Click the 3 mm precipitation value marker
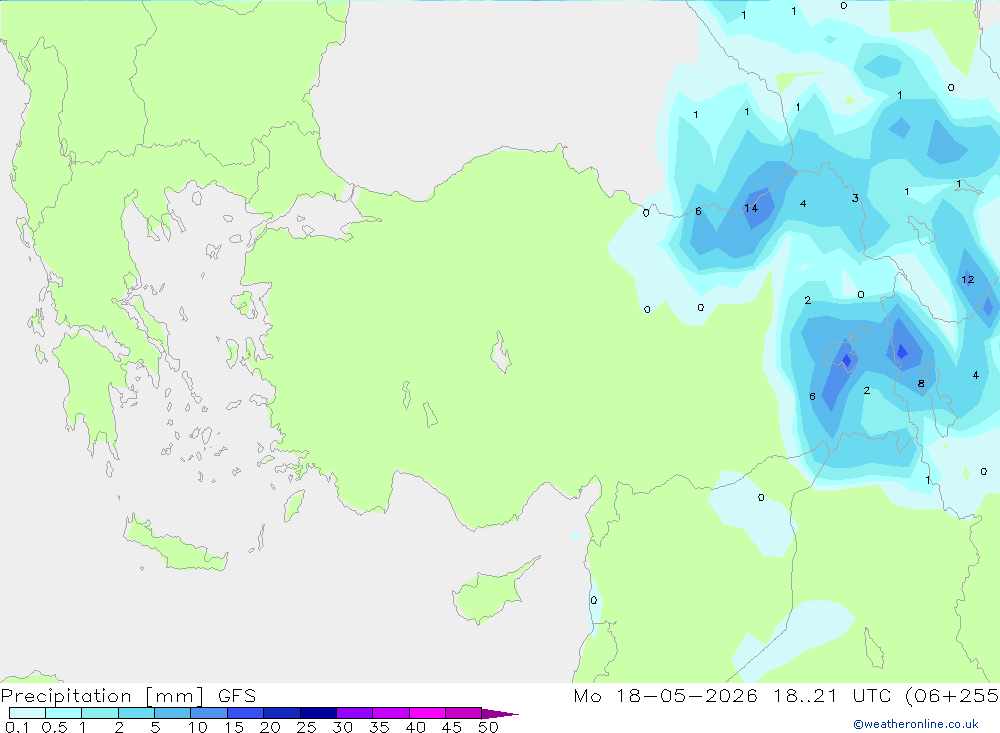The image size is (1000, 733). [x=855, y=198]
